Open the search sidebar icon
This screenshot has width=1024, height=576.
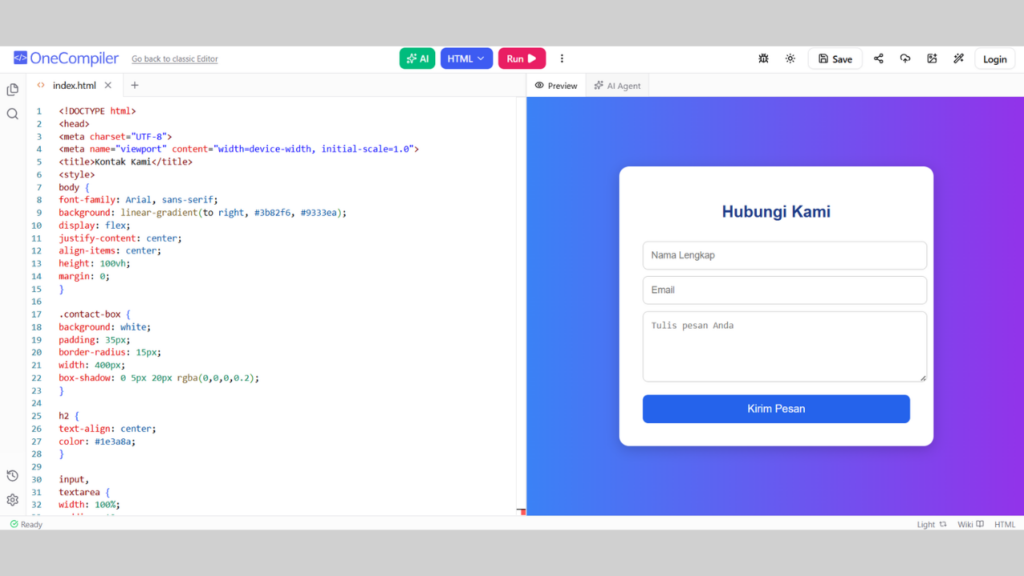pos(12,114)
